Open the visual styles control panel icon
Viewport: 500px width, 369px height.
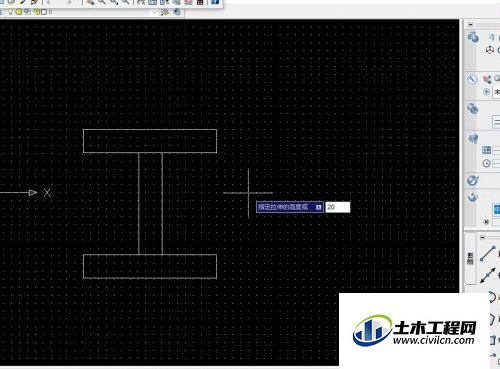click(x=472, y=109)
